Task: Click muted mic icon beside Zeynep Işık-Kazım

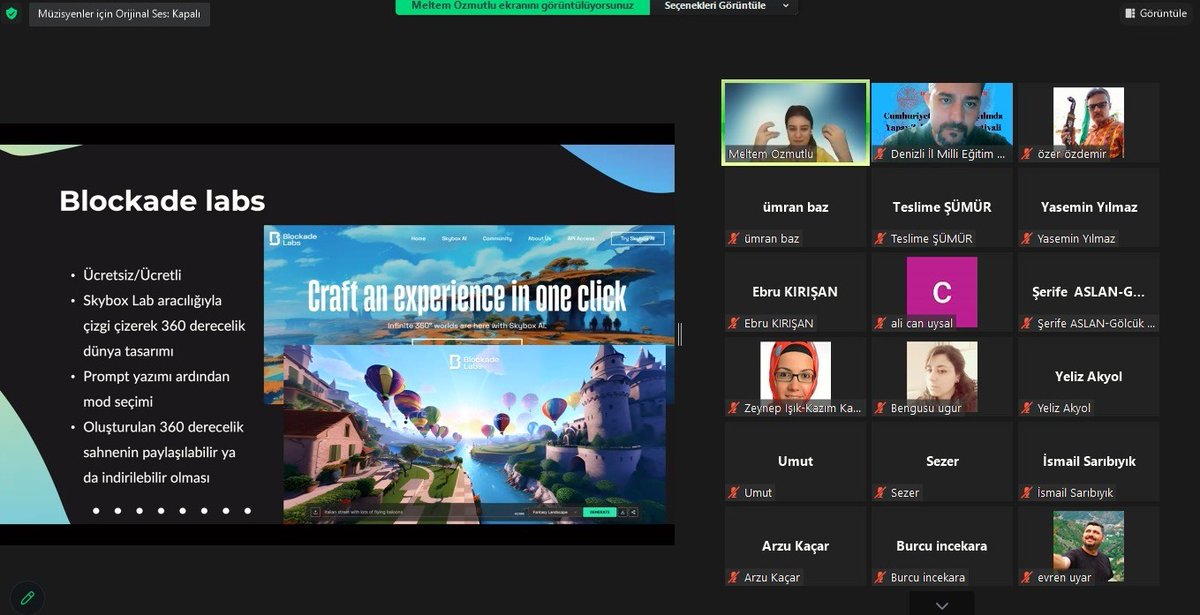Action: tap(735, 408)
